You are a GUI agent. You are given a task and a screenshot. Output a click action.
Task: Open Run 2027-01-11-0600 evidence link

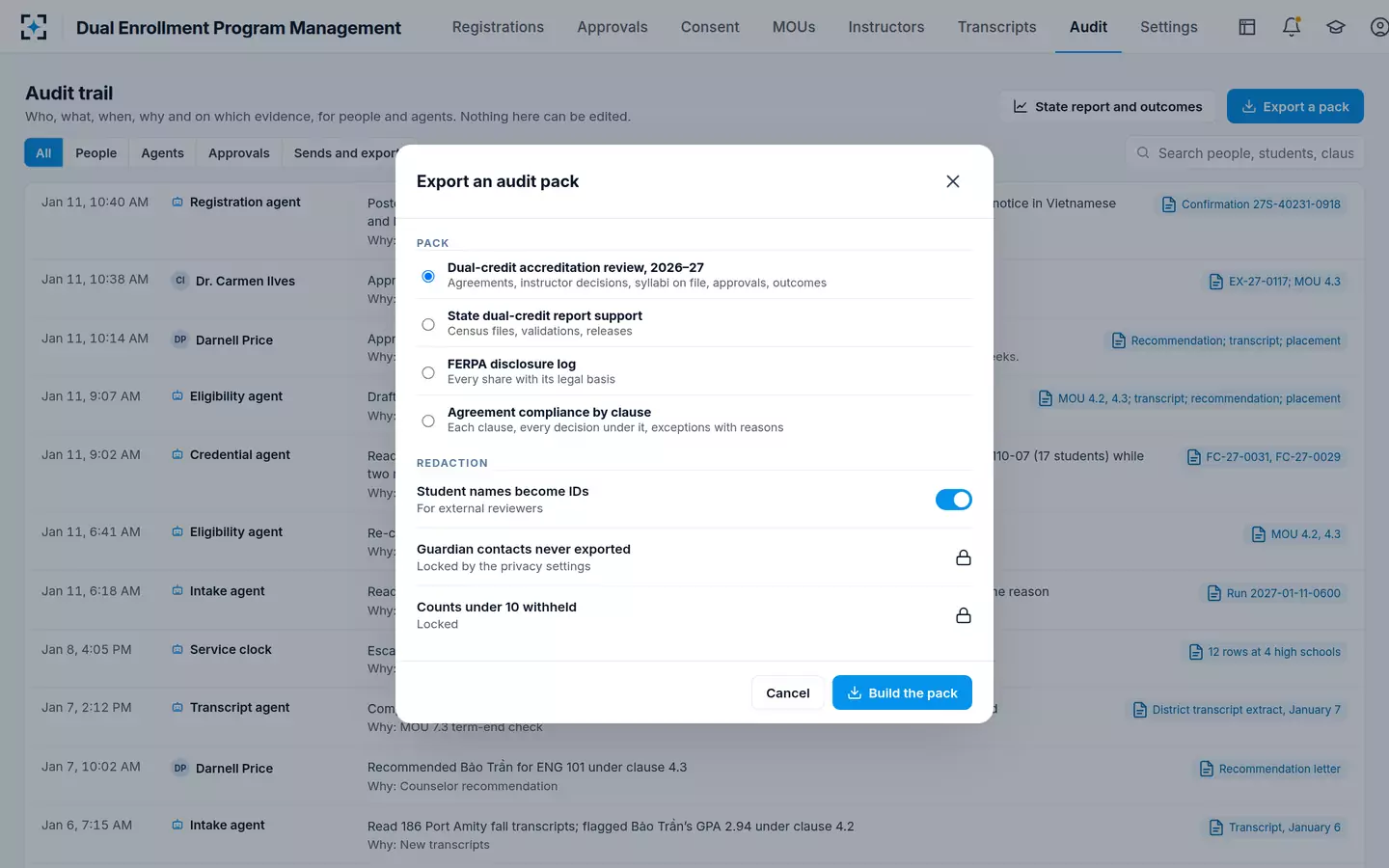coord(1273,593)
